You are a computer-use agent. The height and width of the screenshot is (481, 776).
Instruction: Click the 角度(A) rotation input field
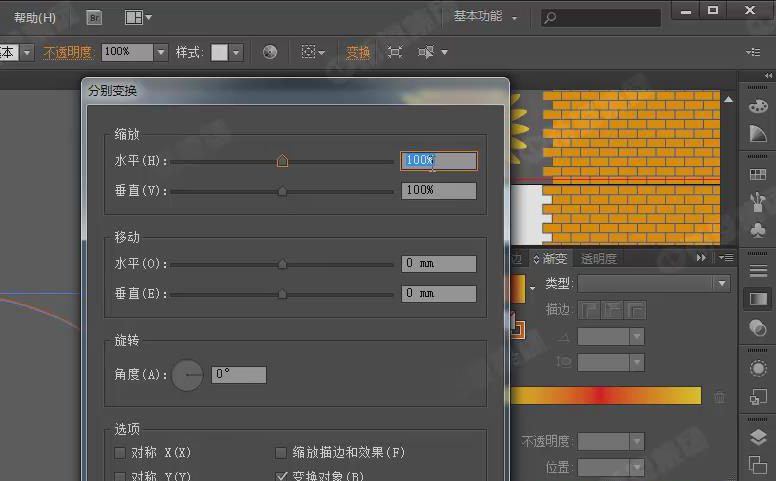(x=239, y=375)
